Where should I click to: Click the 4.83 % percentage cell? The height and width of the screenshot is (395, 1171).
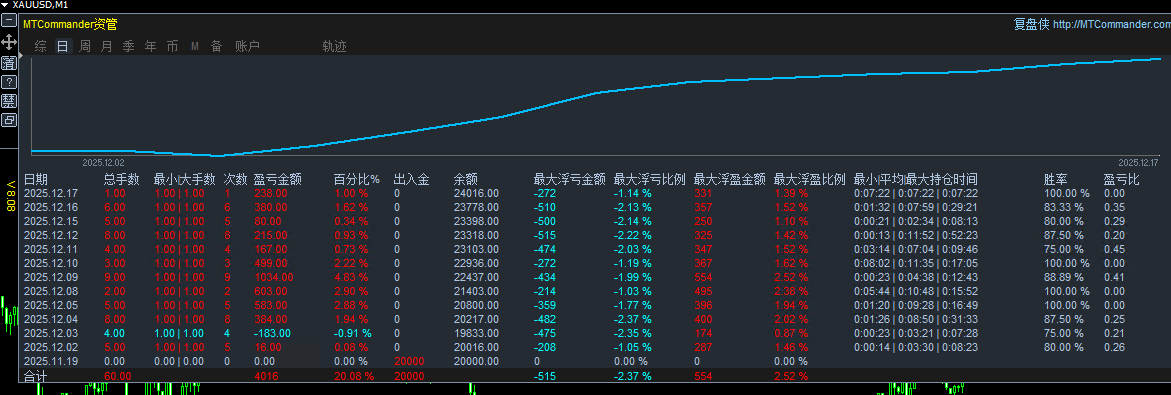[x=351, y=277]
